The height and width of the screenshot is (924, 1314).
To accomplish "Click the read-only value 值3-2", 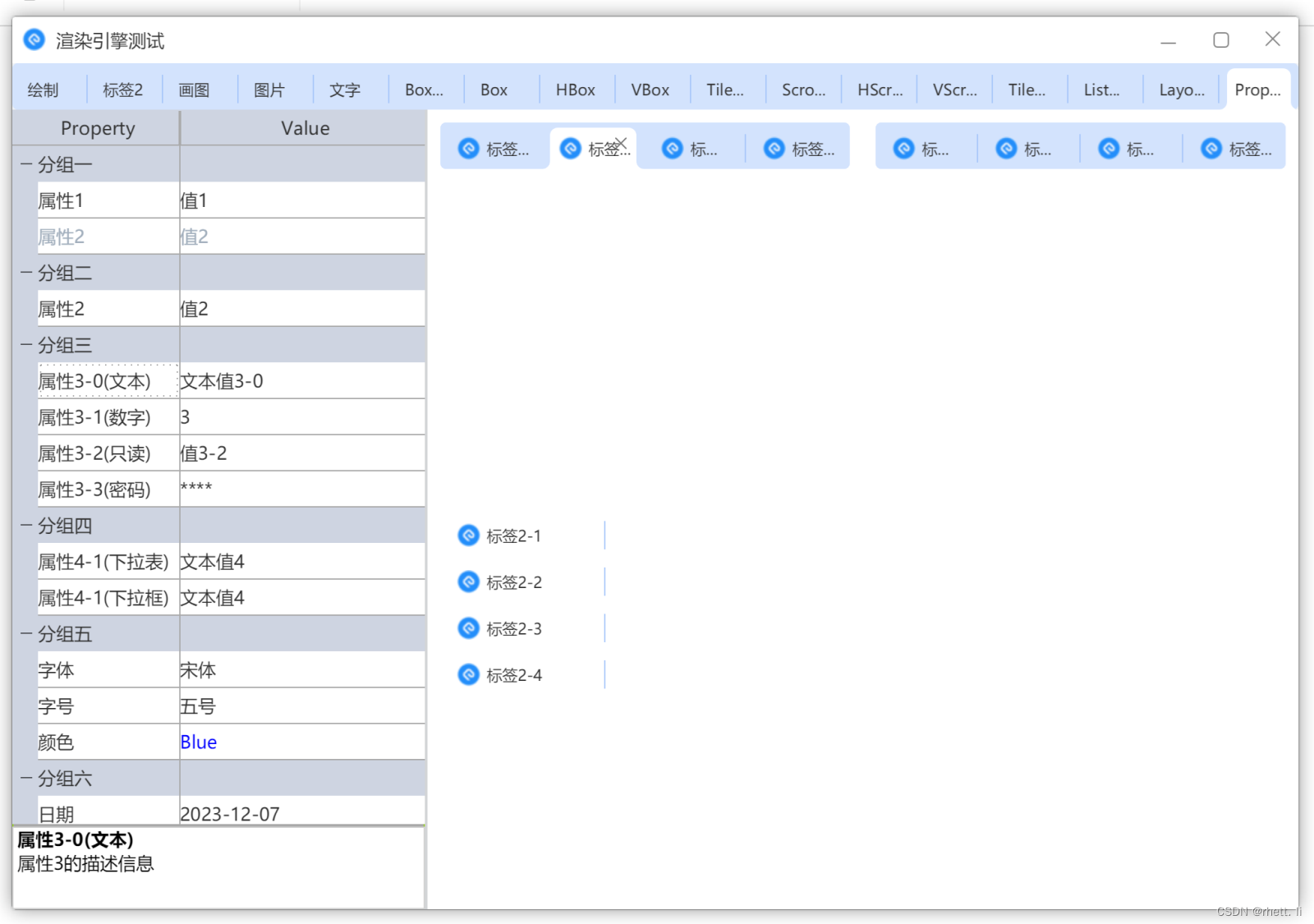I will click(302, 453).
